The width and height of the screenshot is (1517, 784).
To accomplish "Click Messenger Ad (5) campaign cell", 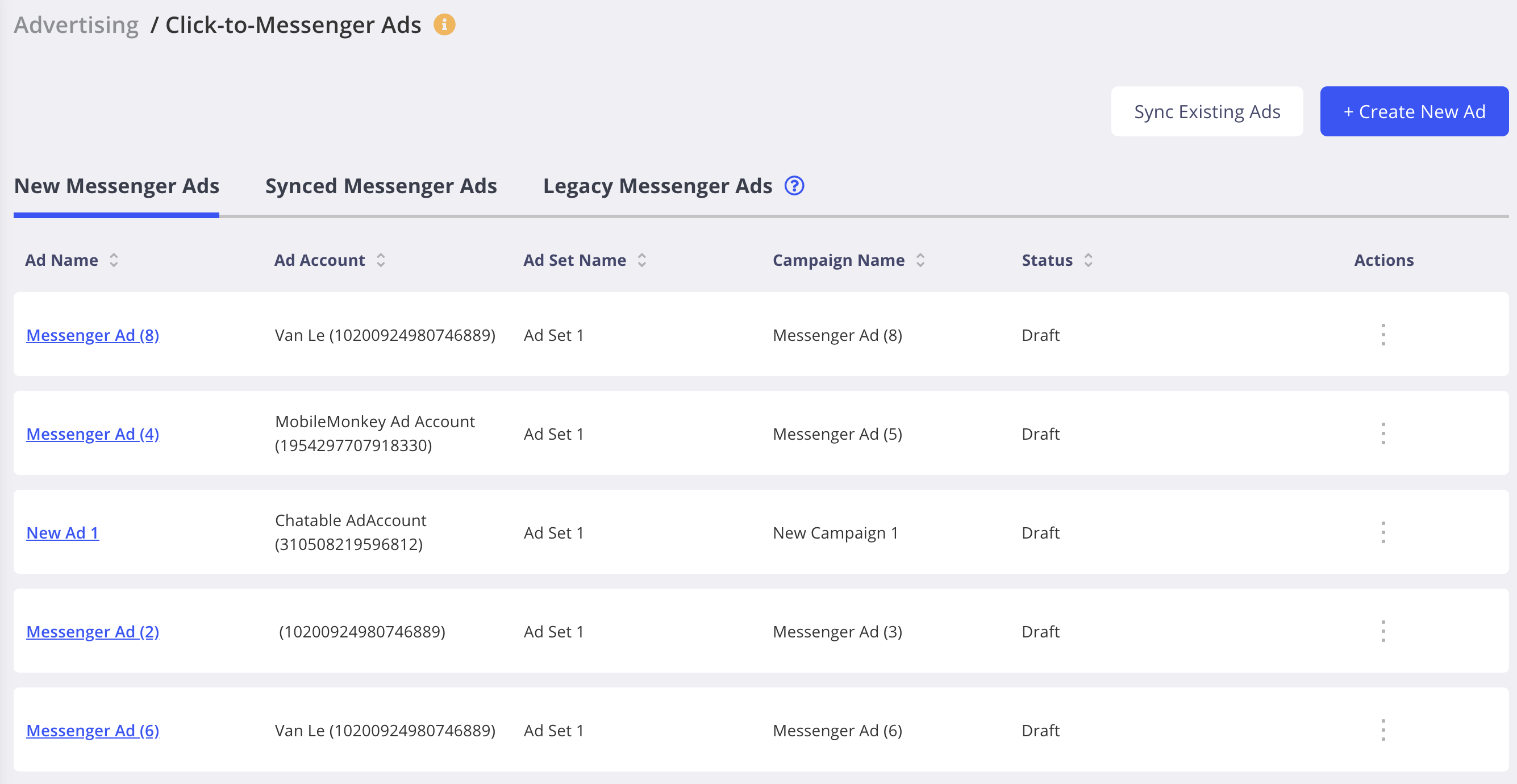I will pos(837,434).
